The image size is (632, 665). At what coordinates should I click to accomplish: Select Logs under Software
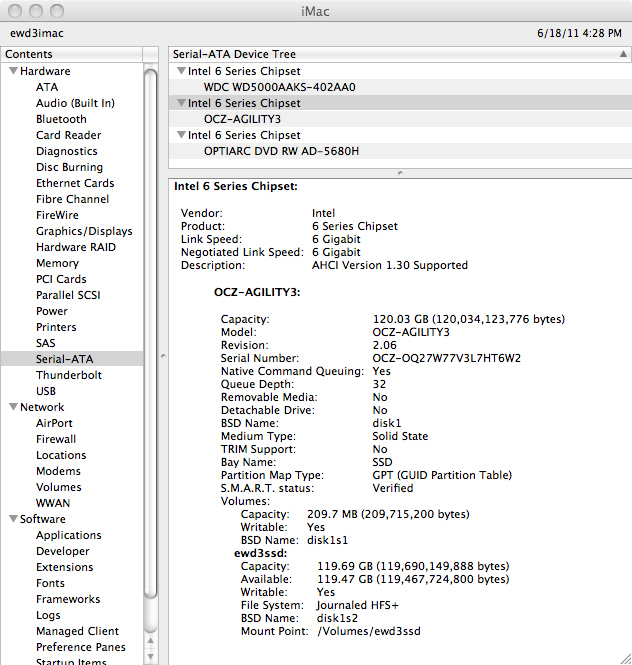click(48, 615)
